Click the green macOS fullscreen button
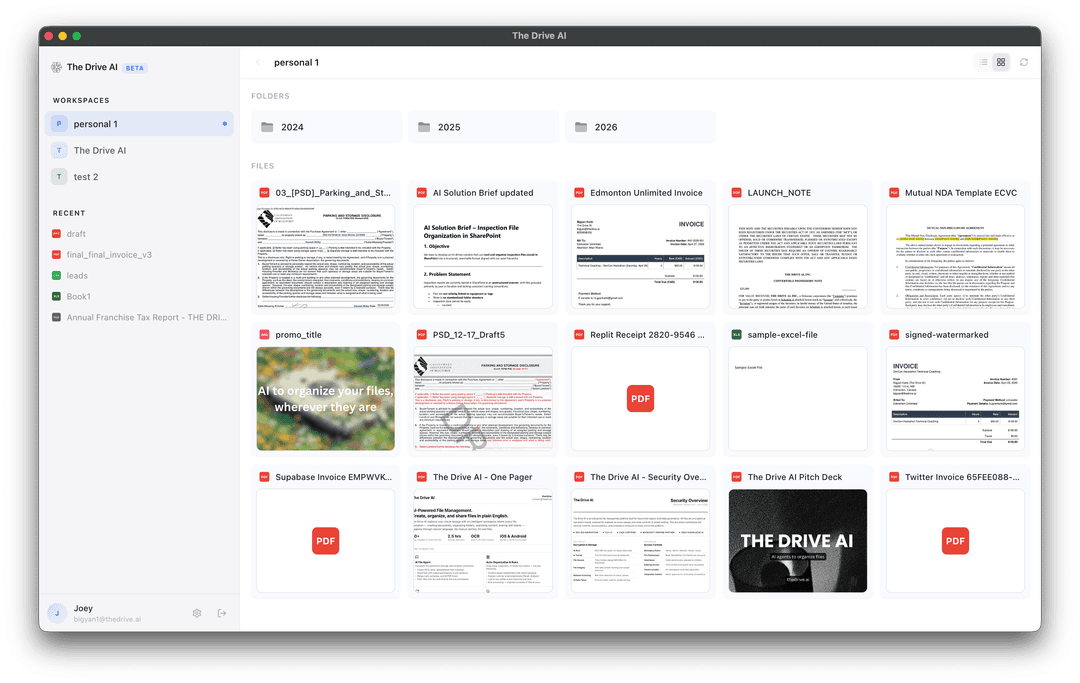Screen dimensions: 1080x683 pyautogui.click(x=76, y=36)
